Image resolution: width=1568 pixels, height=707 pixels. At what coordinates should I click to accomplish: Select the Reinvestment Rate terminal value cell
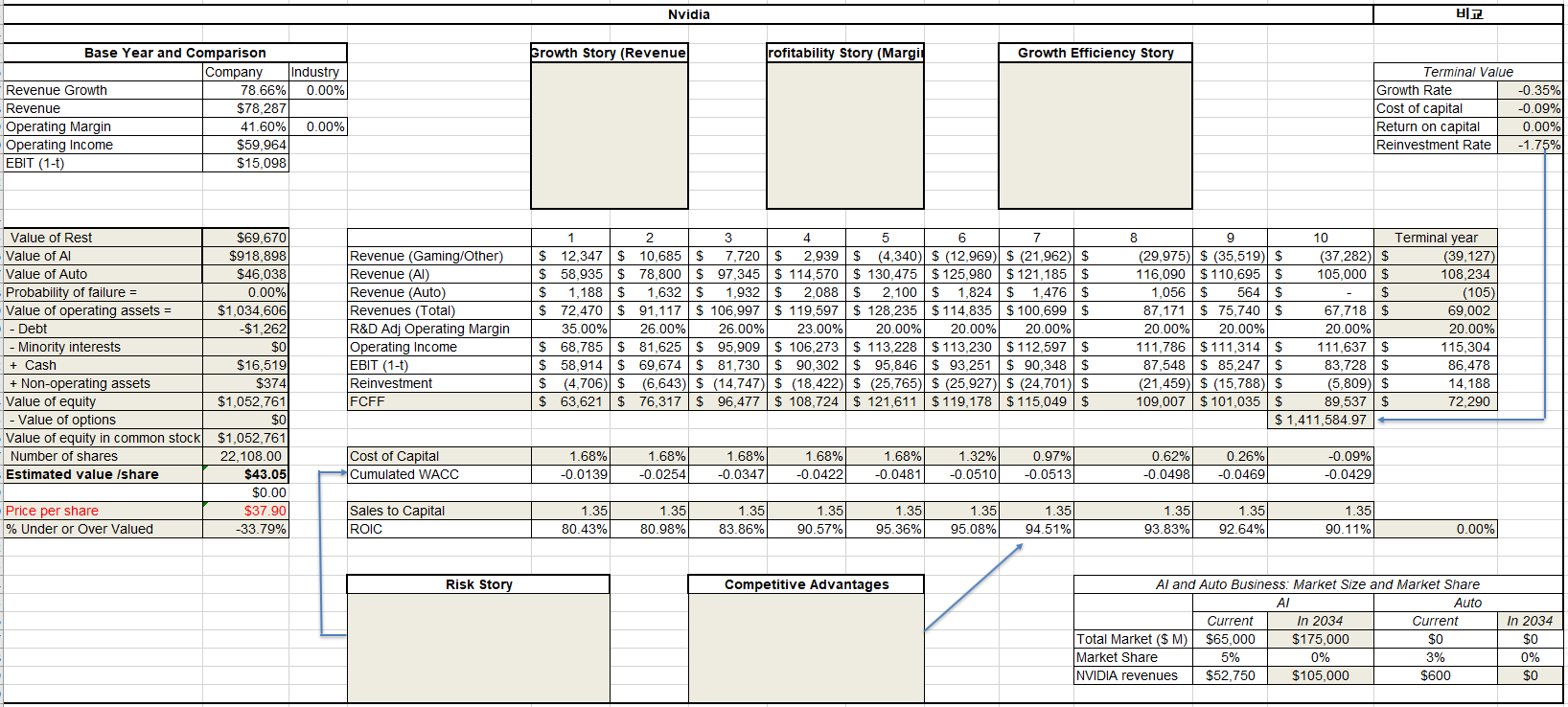[1530, 145]
